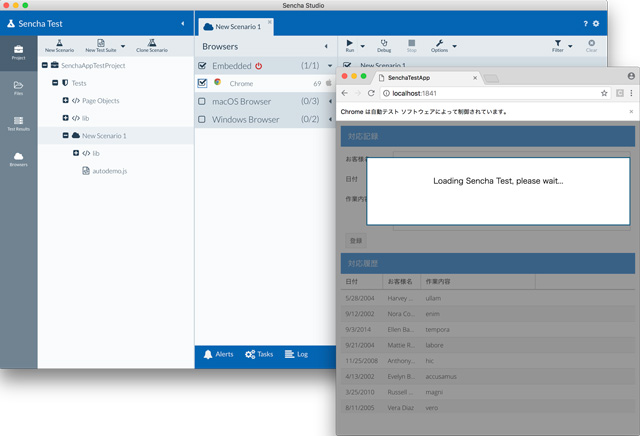This screenshot has height=436, width=640.
Task: Click the New Test Suite icon
Action: 101,45
